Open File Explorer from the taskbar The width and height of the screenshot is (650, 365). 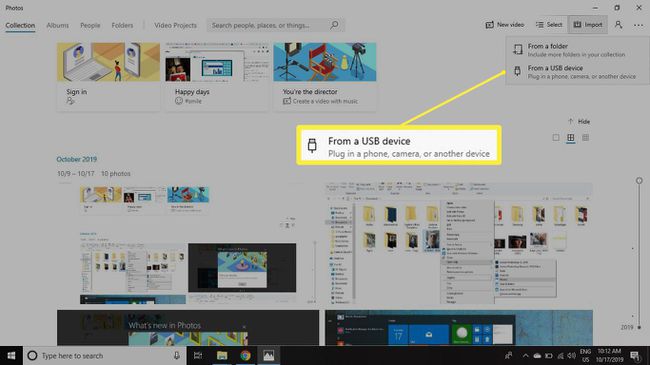coord(222,355)
